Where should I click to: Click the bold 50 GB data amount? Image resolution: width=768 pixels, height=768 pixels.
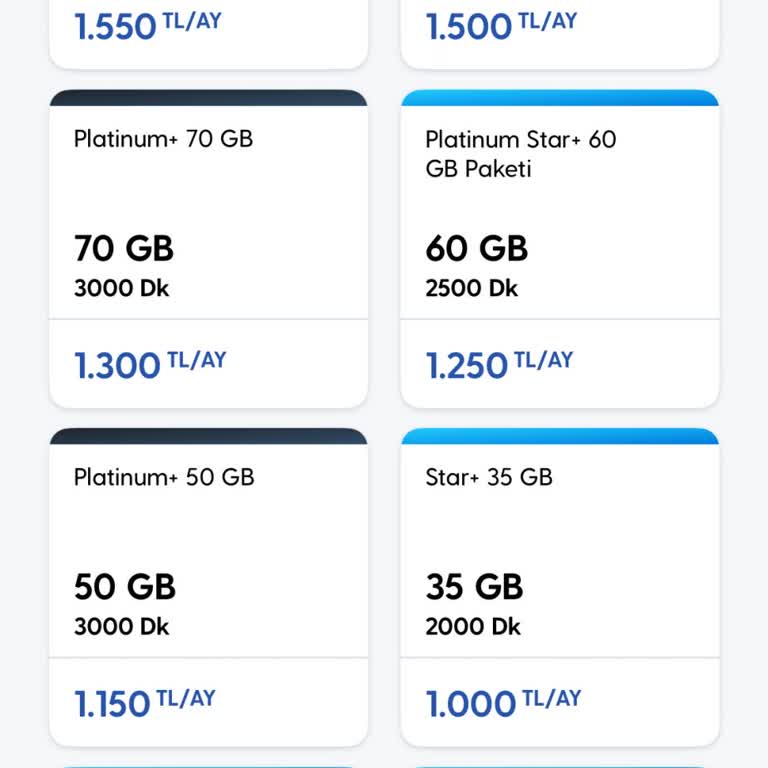click(x=125, y=586)
